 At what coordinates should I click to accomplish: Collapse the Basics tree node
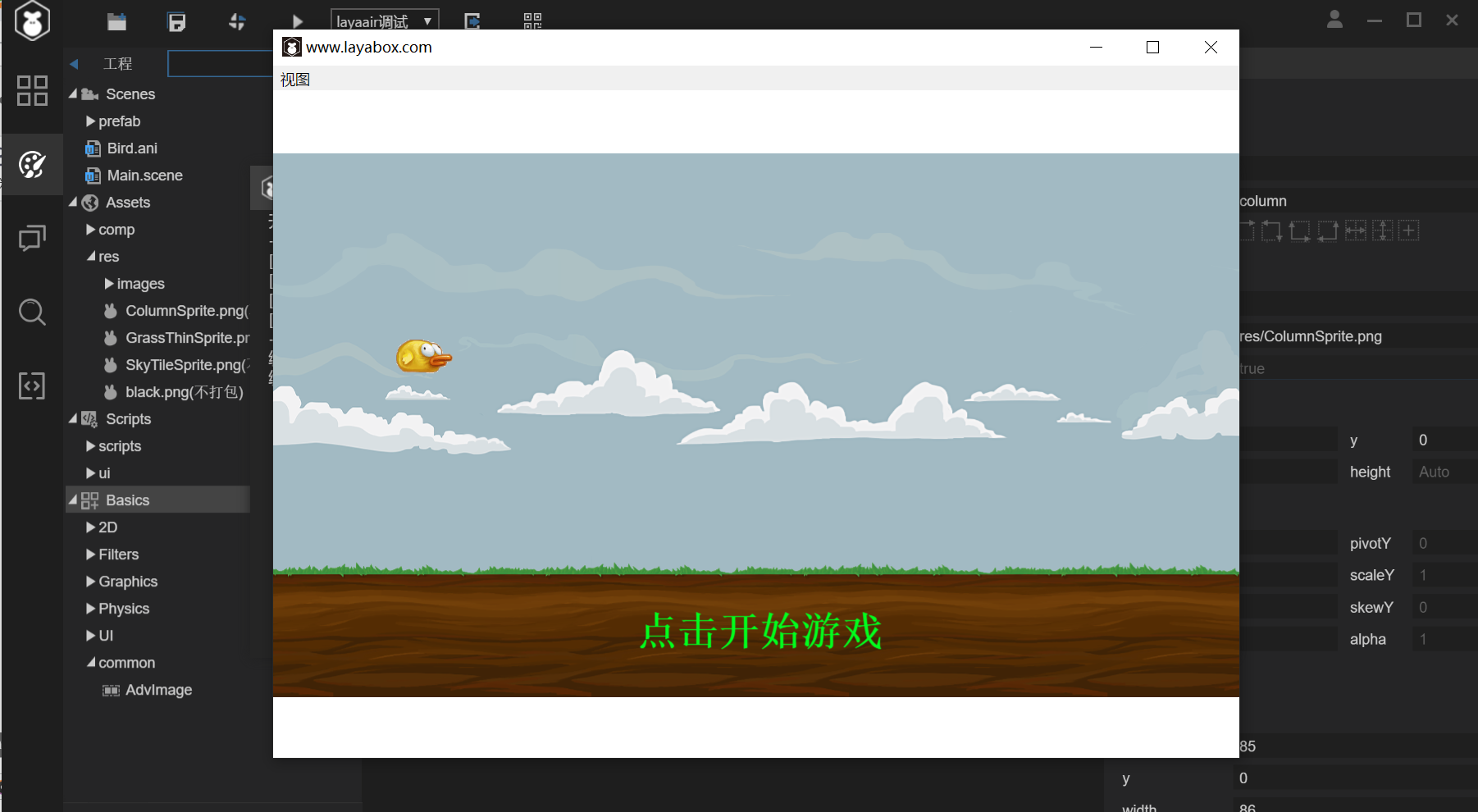(73, 500)
